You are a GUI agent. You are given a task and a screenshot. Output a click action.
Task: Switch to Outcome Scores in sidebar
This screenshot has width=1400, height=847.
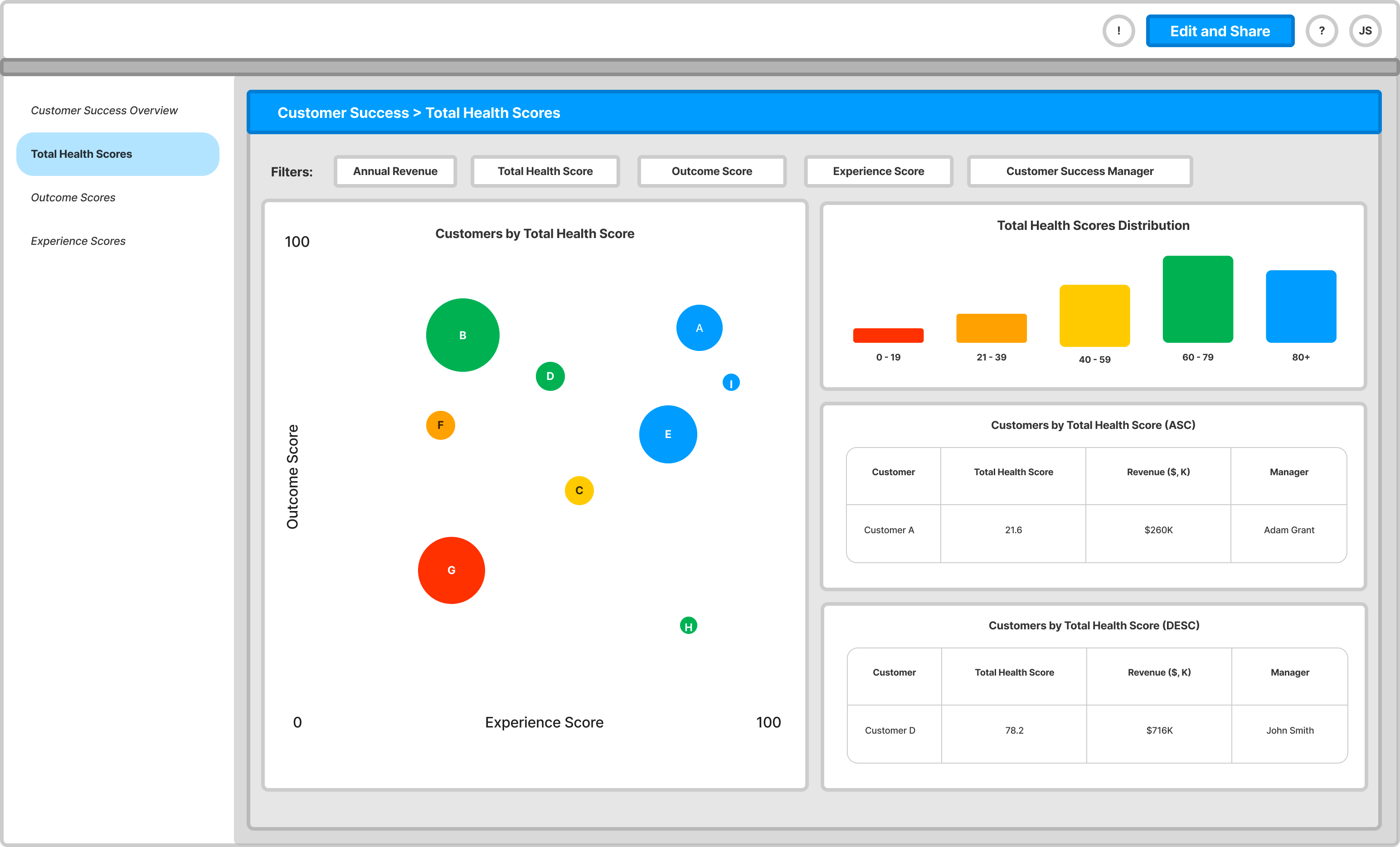(x=73, y=197)
